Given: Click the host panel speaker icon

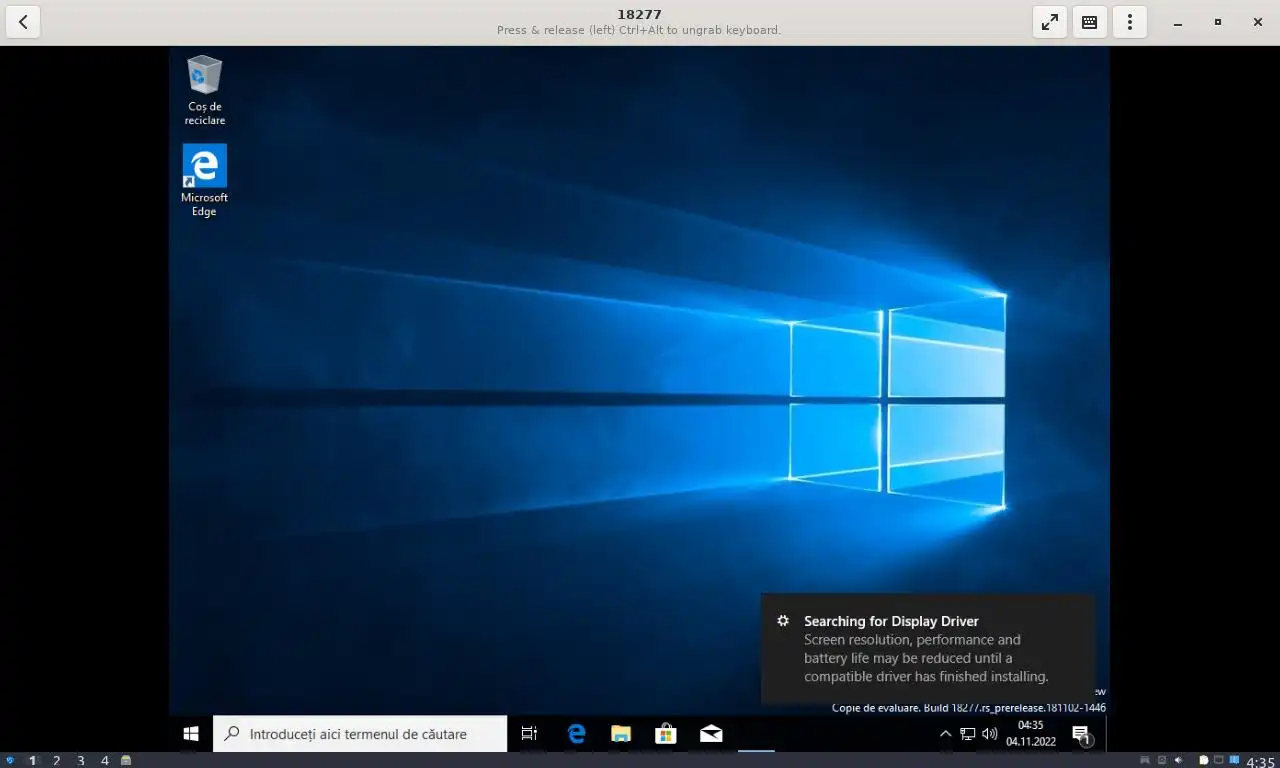Looking at the screenshot, I should point(1179,760).
